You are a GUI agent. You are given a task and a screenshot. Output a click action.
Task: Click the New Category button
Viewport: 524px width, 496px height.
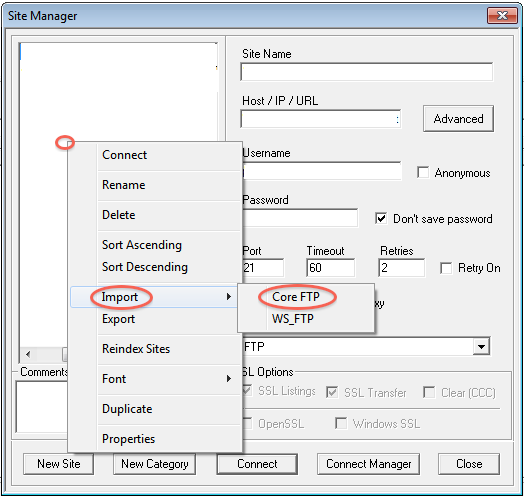pos(154,464)
